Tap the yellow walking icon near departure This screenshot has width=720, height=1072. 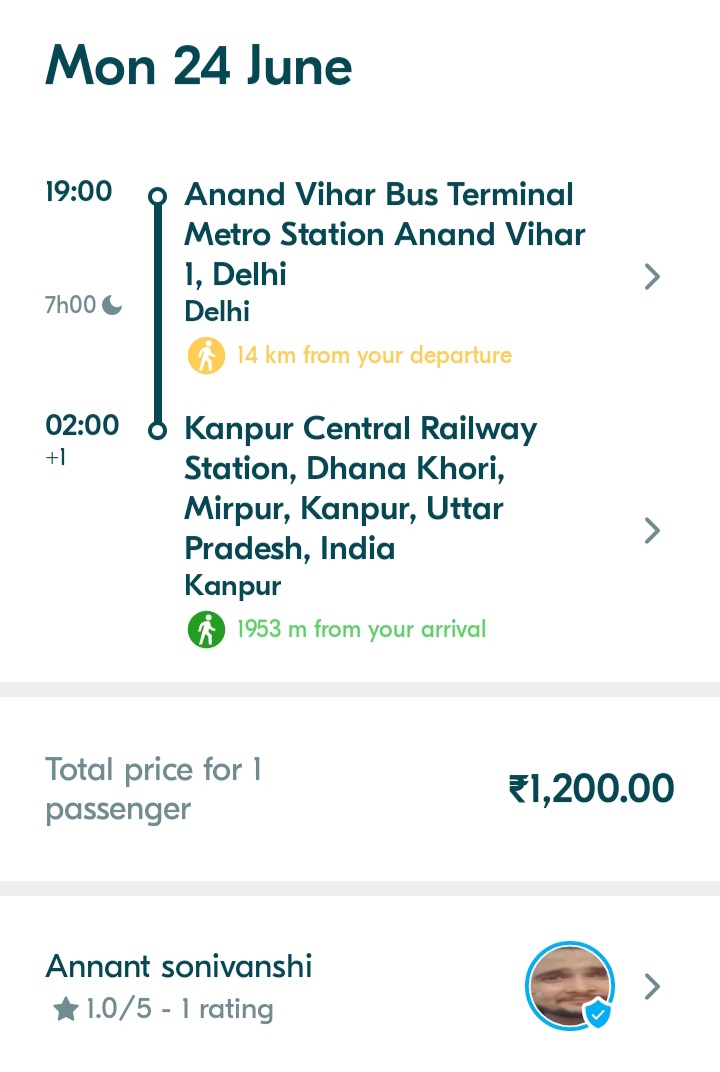tap(206, 356)
